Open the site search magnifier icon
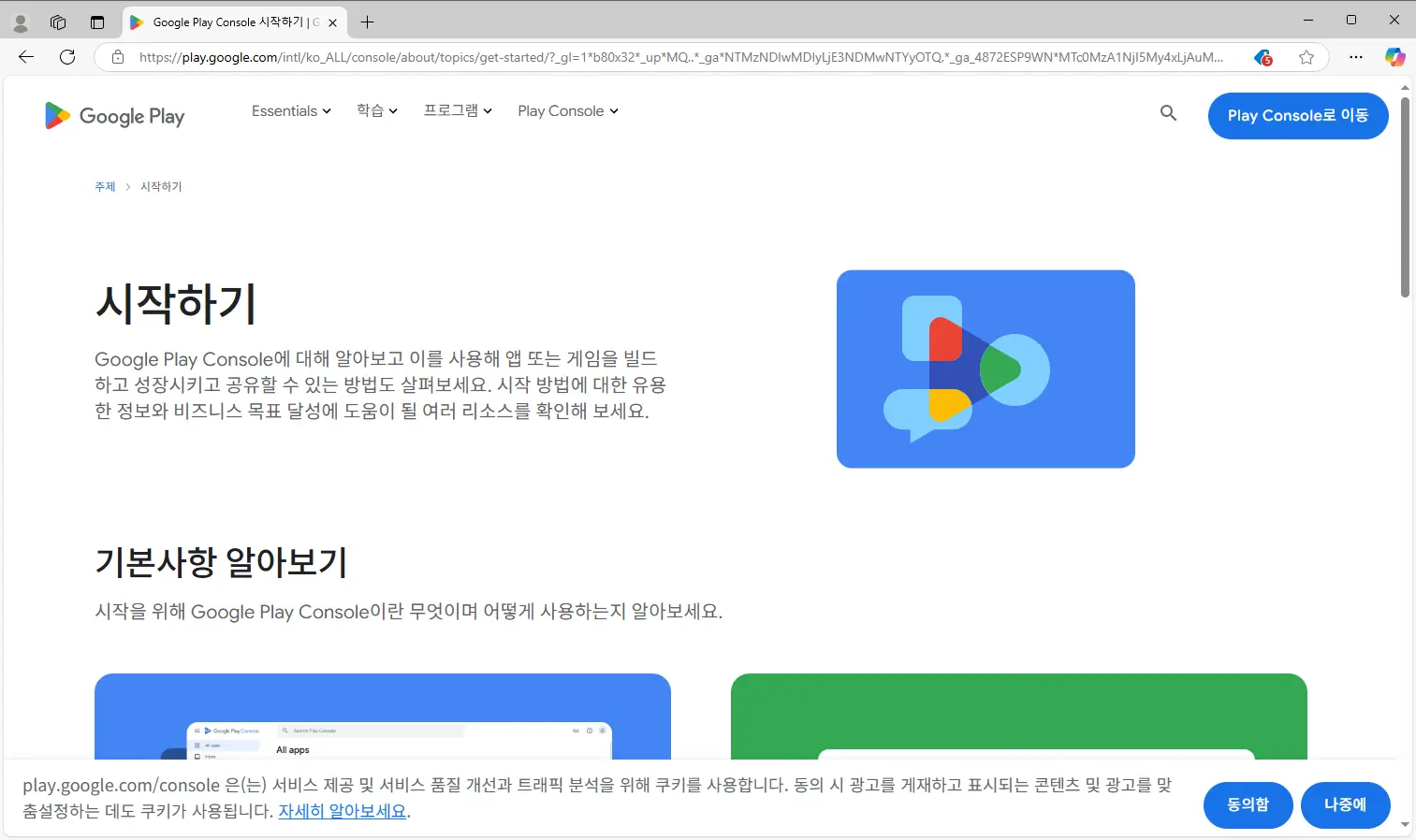Image resolution: width=1416 pixels, height=840 pixels. coord(1168,113)
